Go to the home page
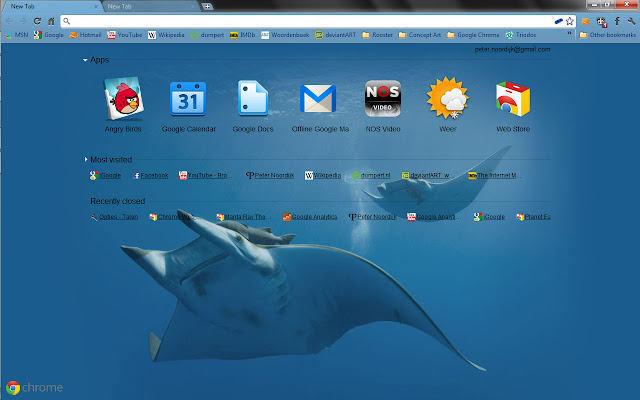Screen dimensions: 640x400 51,21
